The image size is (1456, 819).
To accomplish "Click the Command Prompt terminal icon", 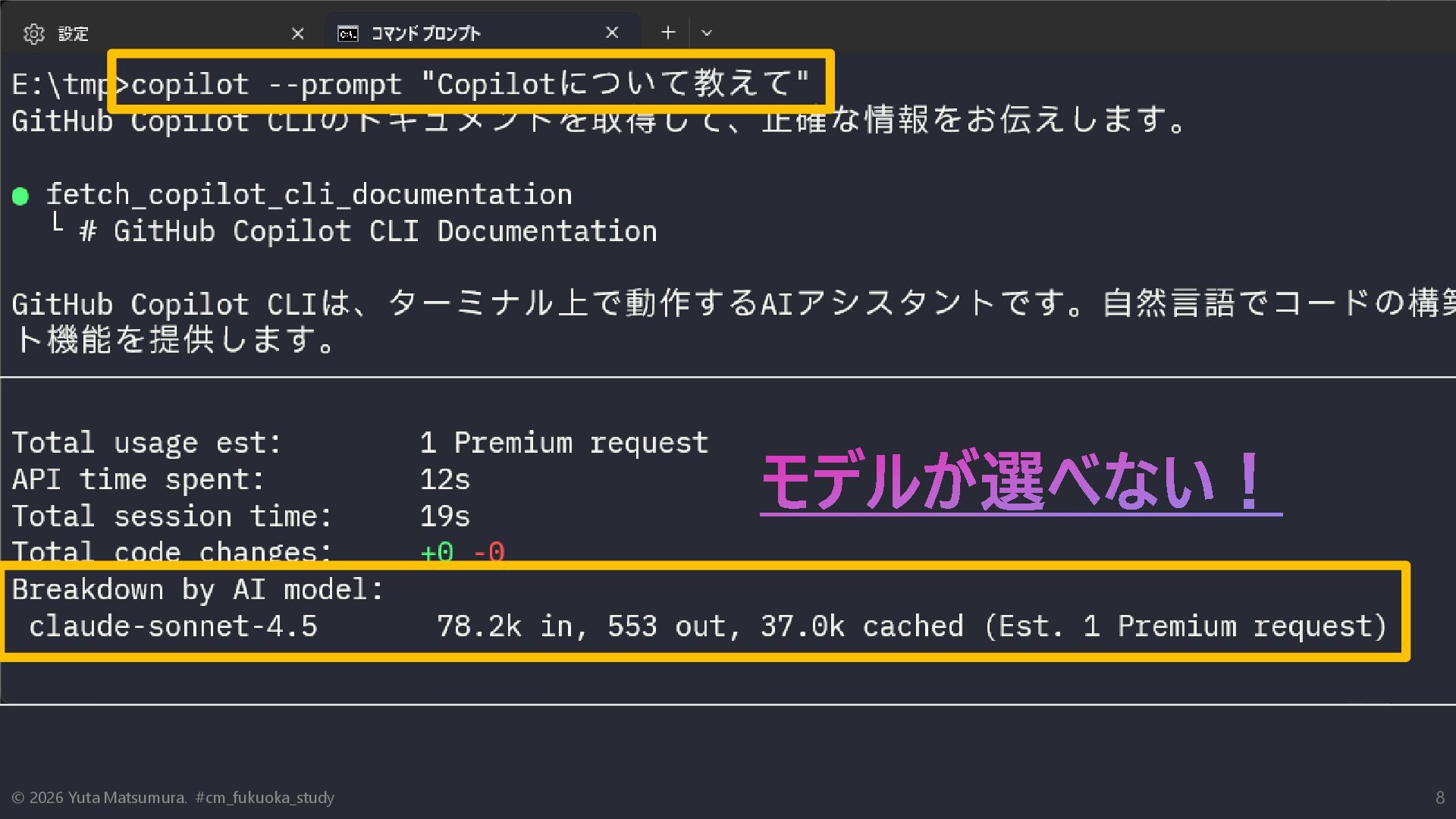I will coord(348,33).
